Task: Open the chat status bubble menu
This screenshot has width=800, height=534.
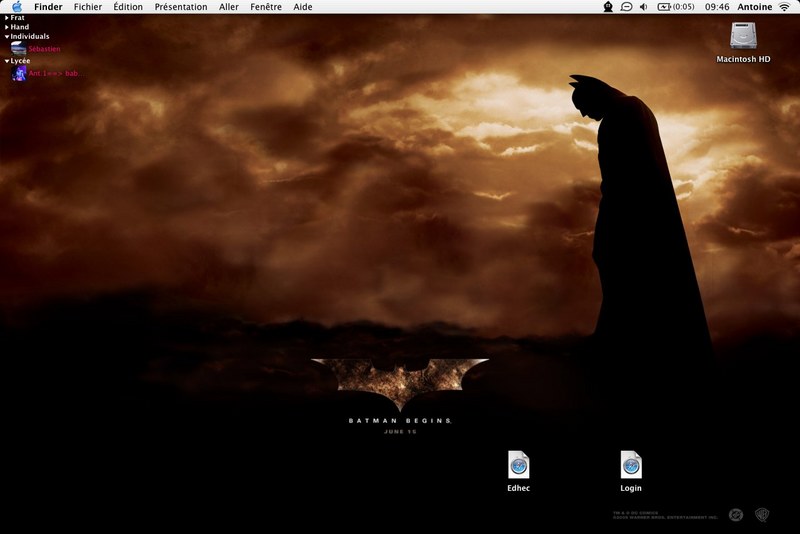Action: [x=626, y=7]
